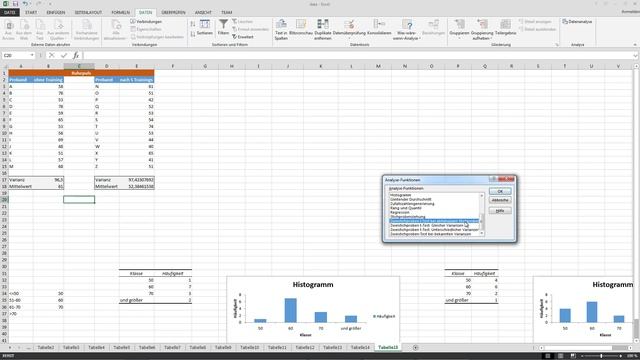Viewport: 640px width, 360px height.
Task: Select the Ruhepuls header cell
Action: tap(81, 73)
